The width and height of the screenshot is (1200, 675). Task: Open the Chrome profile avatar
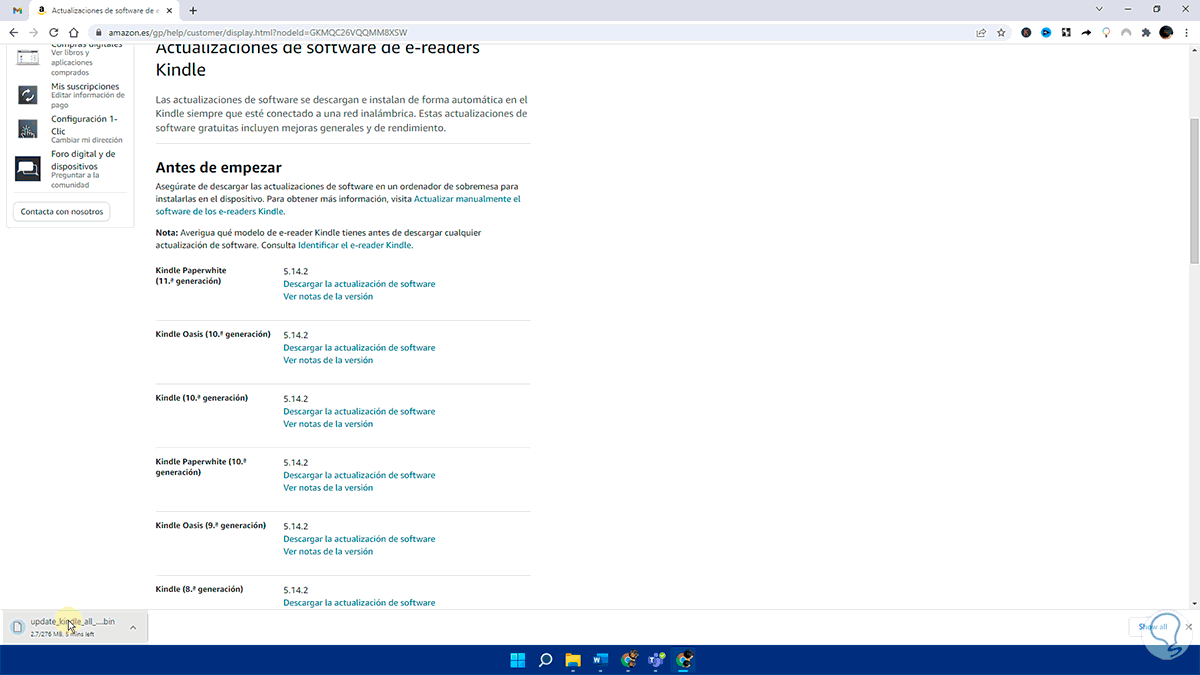[x=1166, y=32]
